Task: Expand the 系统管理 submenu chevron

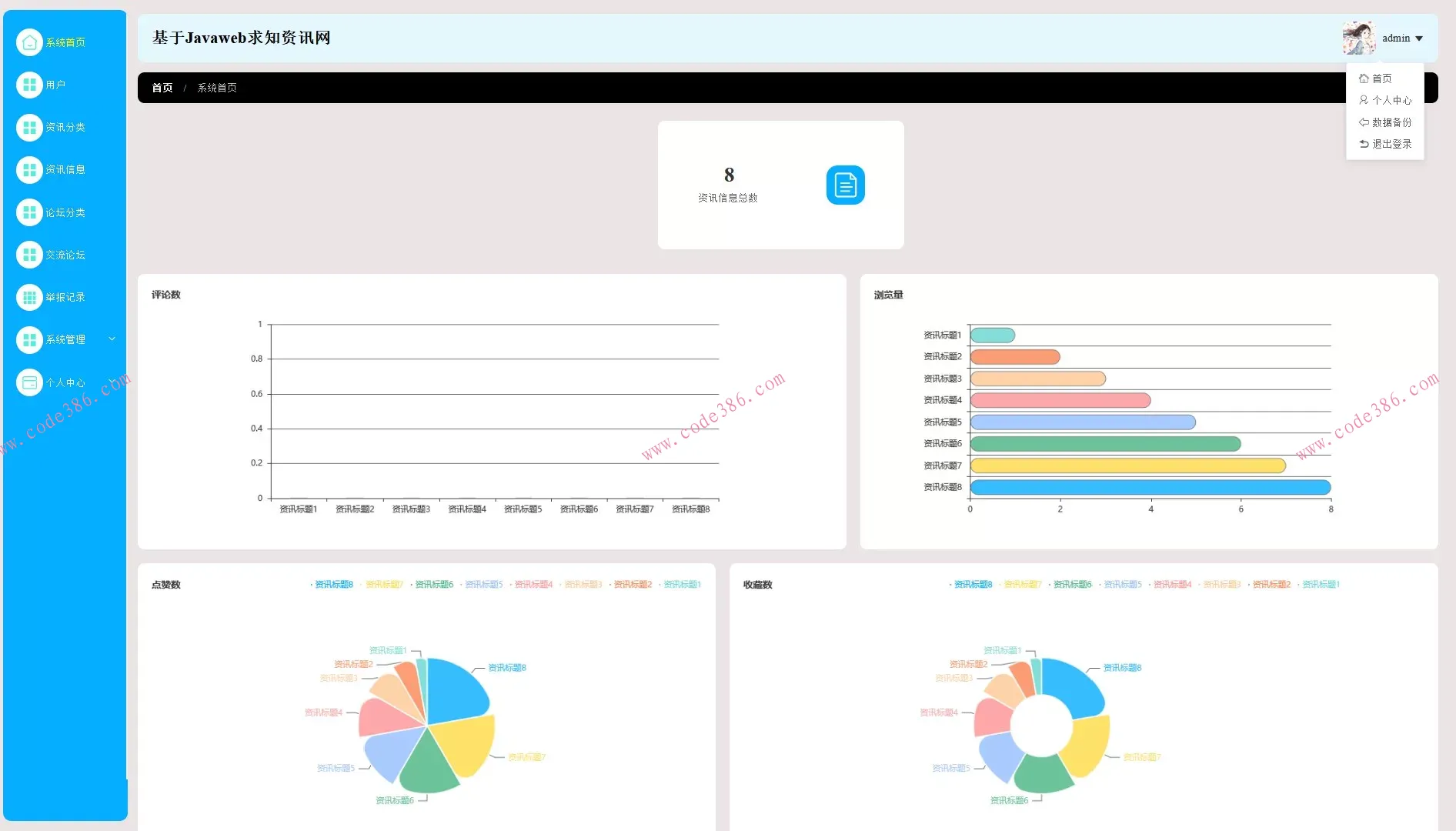Action: point(112,339)
